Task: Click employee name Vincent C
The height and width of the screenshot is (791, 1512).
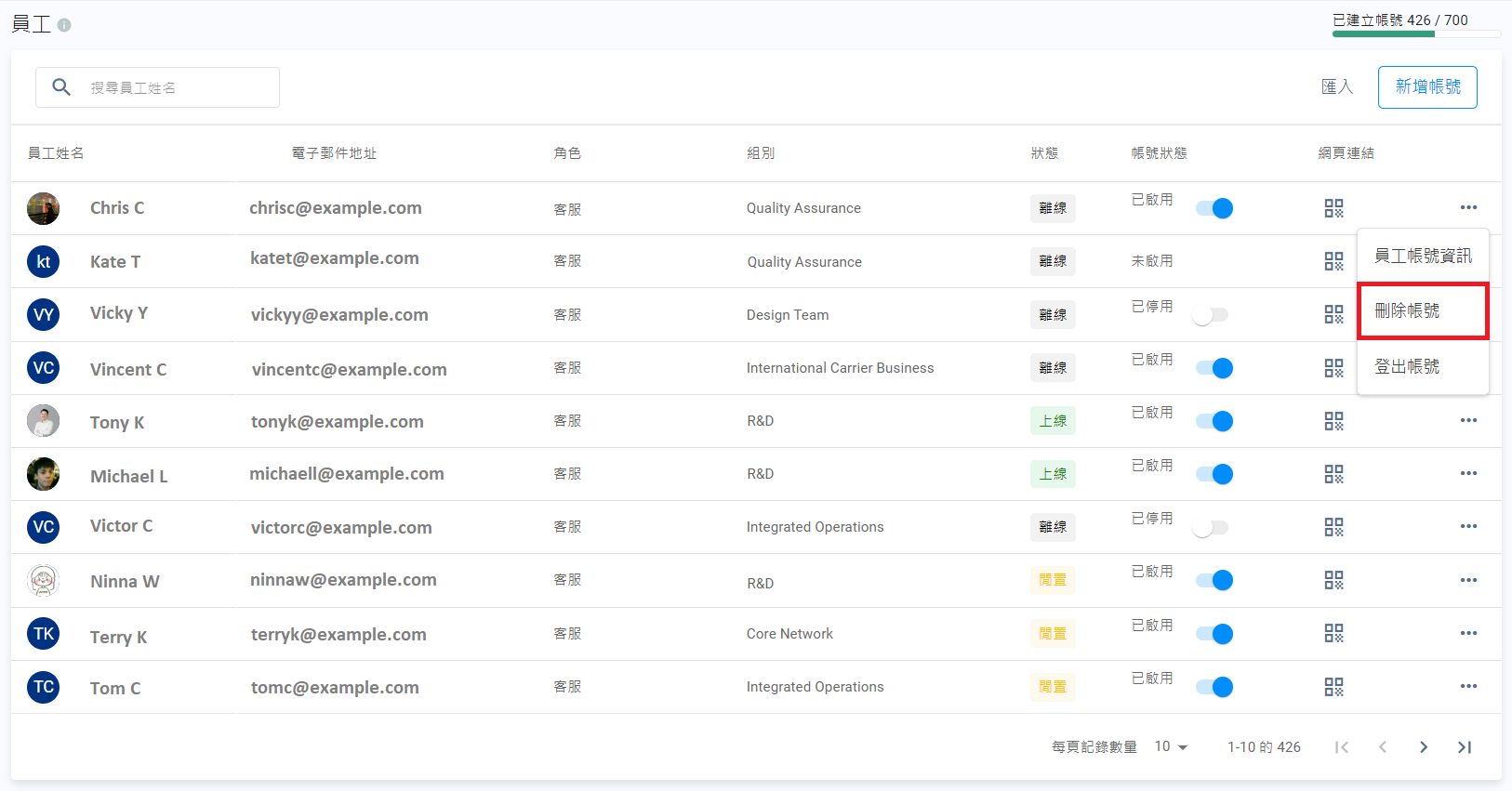Action: [128, 370]
